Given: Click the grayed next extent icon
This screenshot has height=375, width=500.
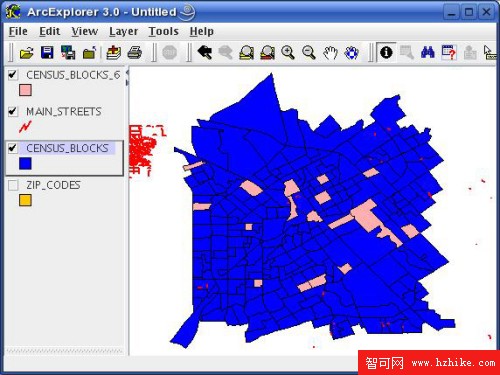Looking at the screenshot, I should click(226, 53).
